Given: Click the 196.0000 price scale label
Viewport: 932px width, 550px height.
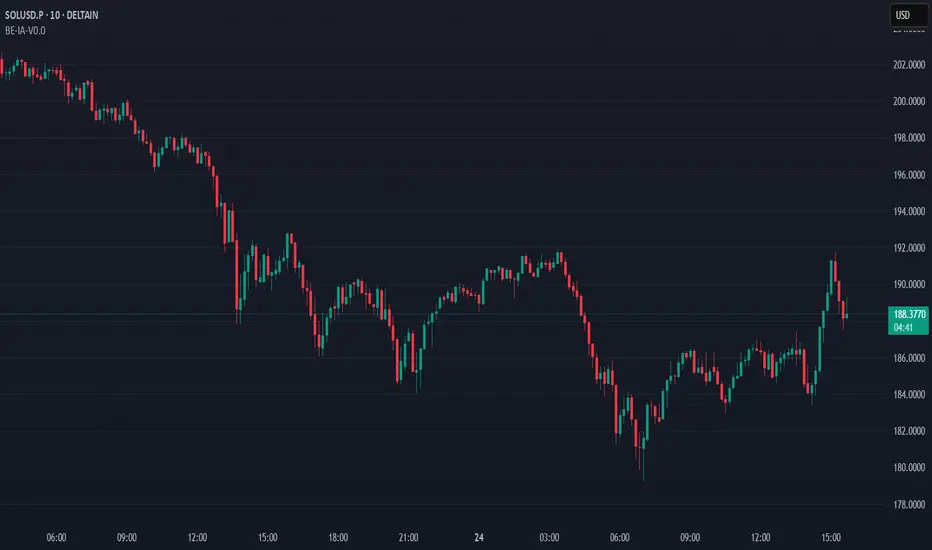Looking at the screenshot, I should [908, 175].
